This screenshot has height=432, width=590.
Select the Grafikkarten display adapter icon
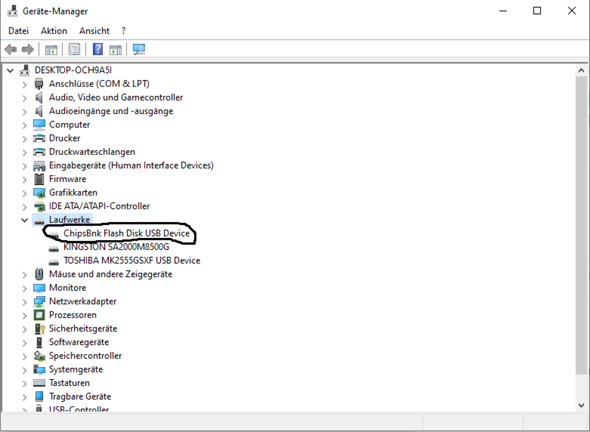39,193
